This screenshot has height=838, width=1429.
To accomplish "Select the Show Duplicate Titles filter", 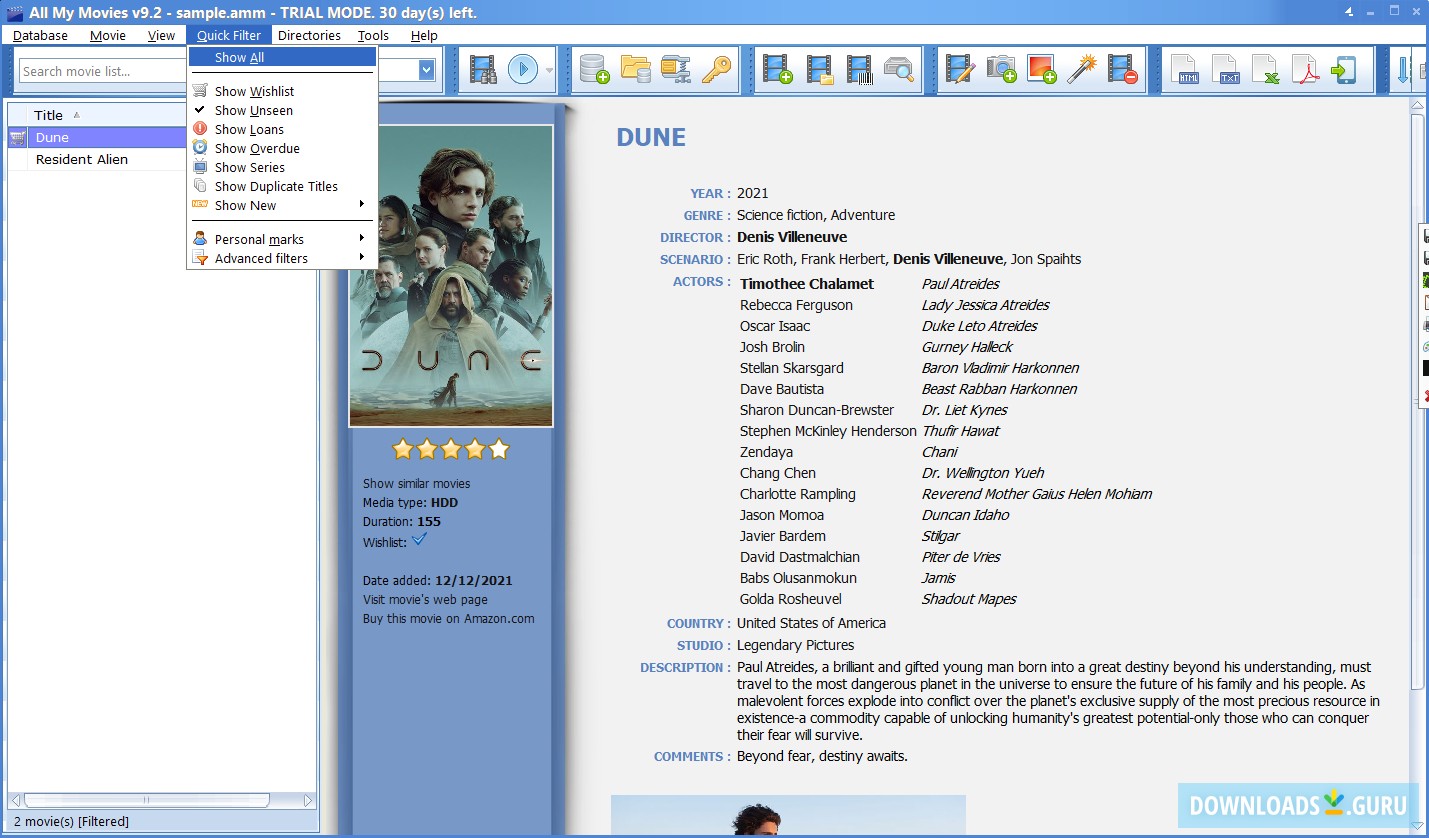I will [x=282, y=186].
